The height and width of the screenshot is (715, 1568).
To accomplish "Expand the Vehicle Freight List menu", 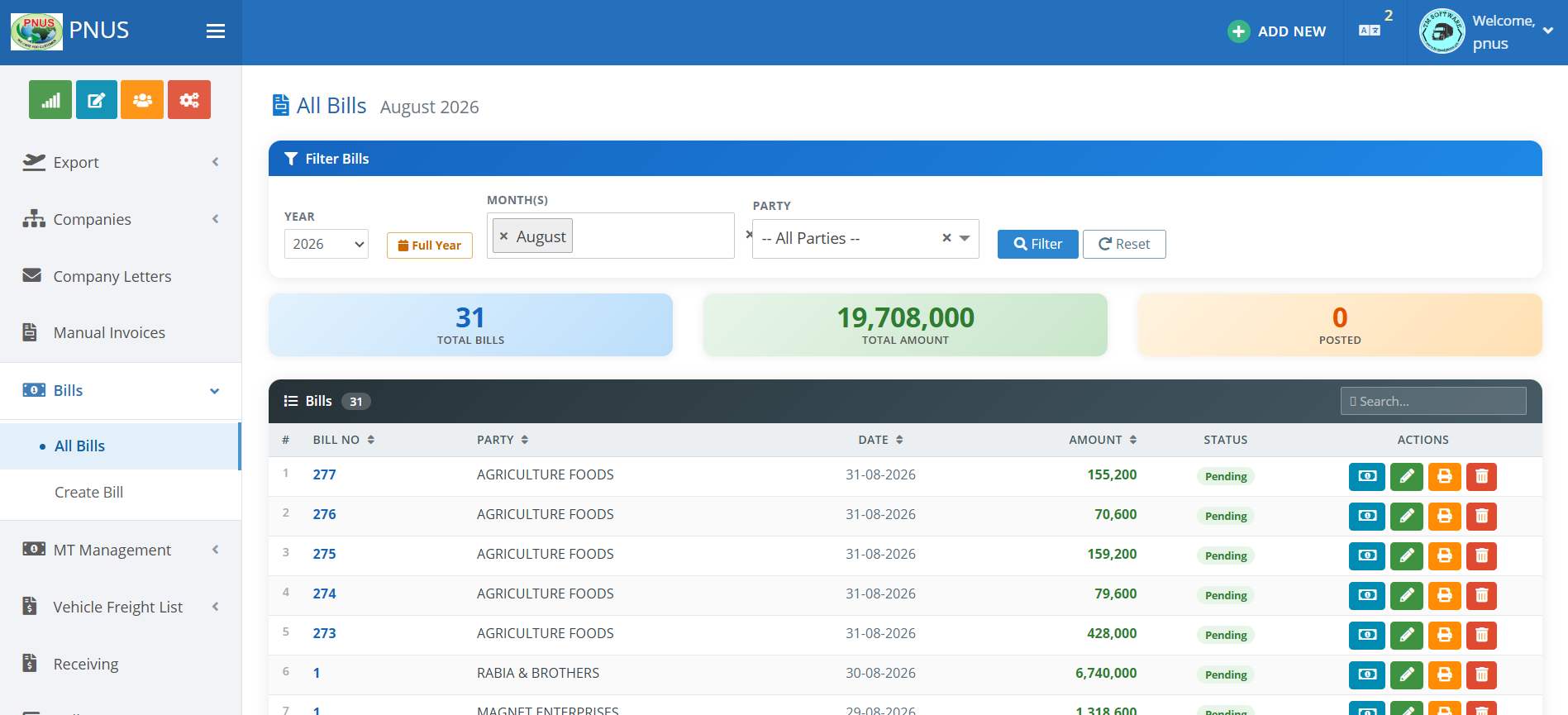I will point(121,607).
